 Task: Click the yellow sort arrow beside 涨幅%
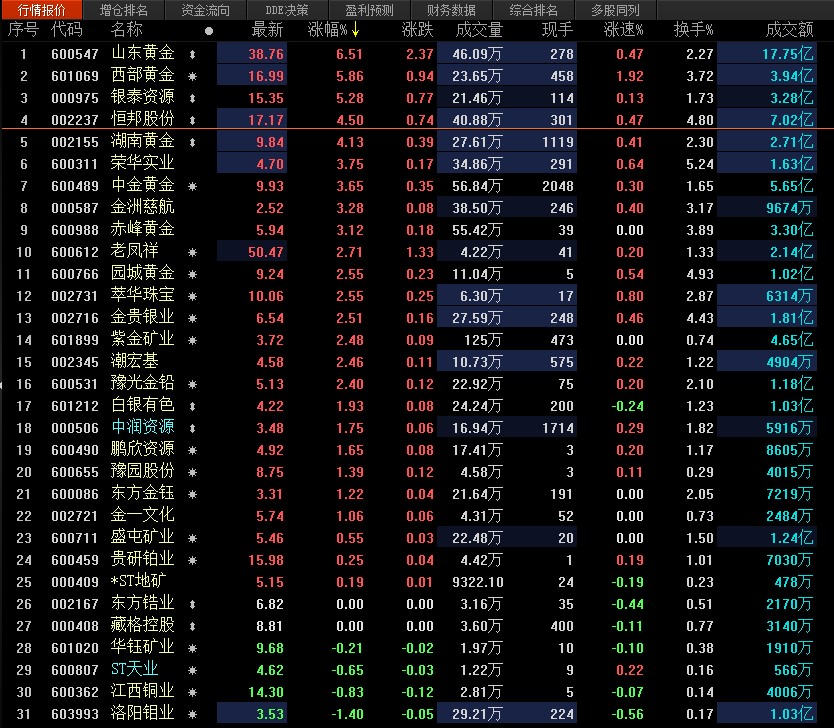click(x=355, y=30)
